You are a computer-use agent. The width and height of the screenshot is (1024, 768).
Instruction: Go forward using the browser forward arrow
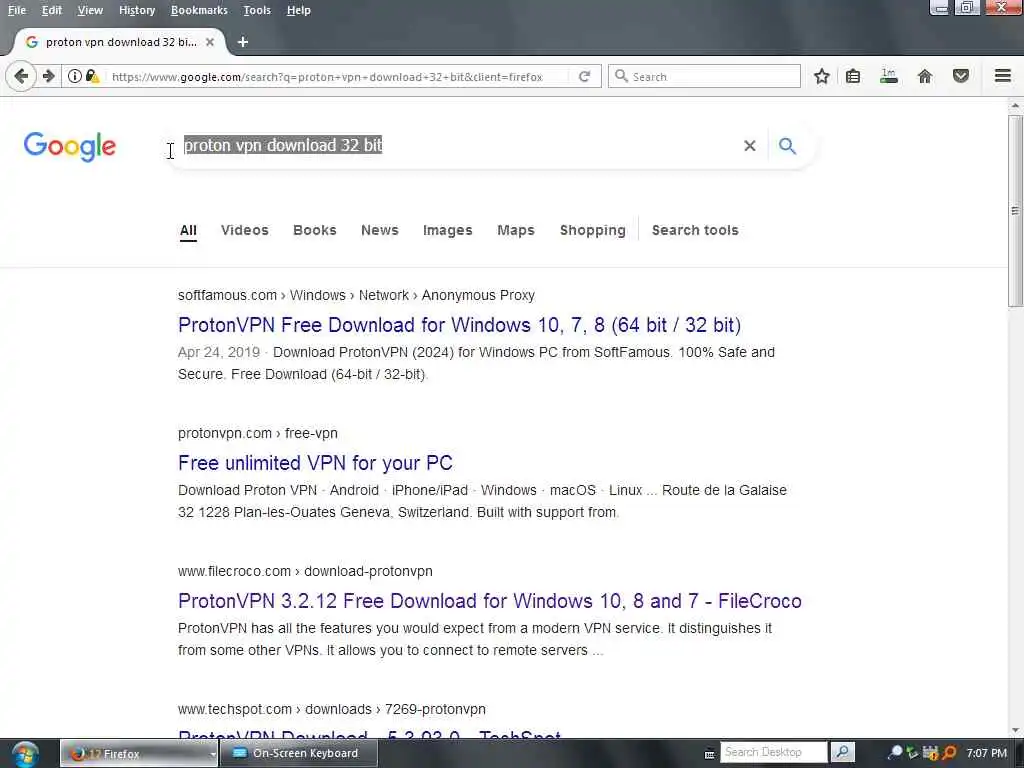coord(48,76)
